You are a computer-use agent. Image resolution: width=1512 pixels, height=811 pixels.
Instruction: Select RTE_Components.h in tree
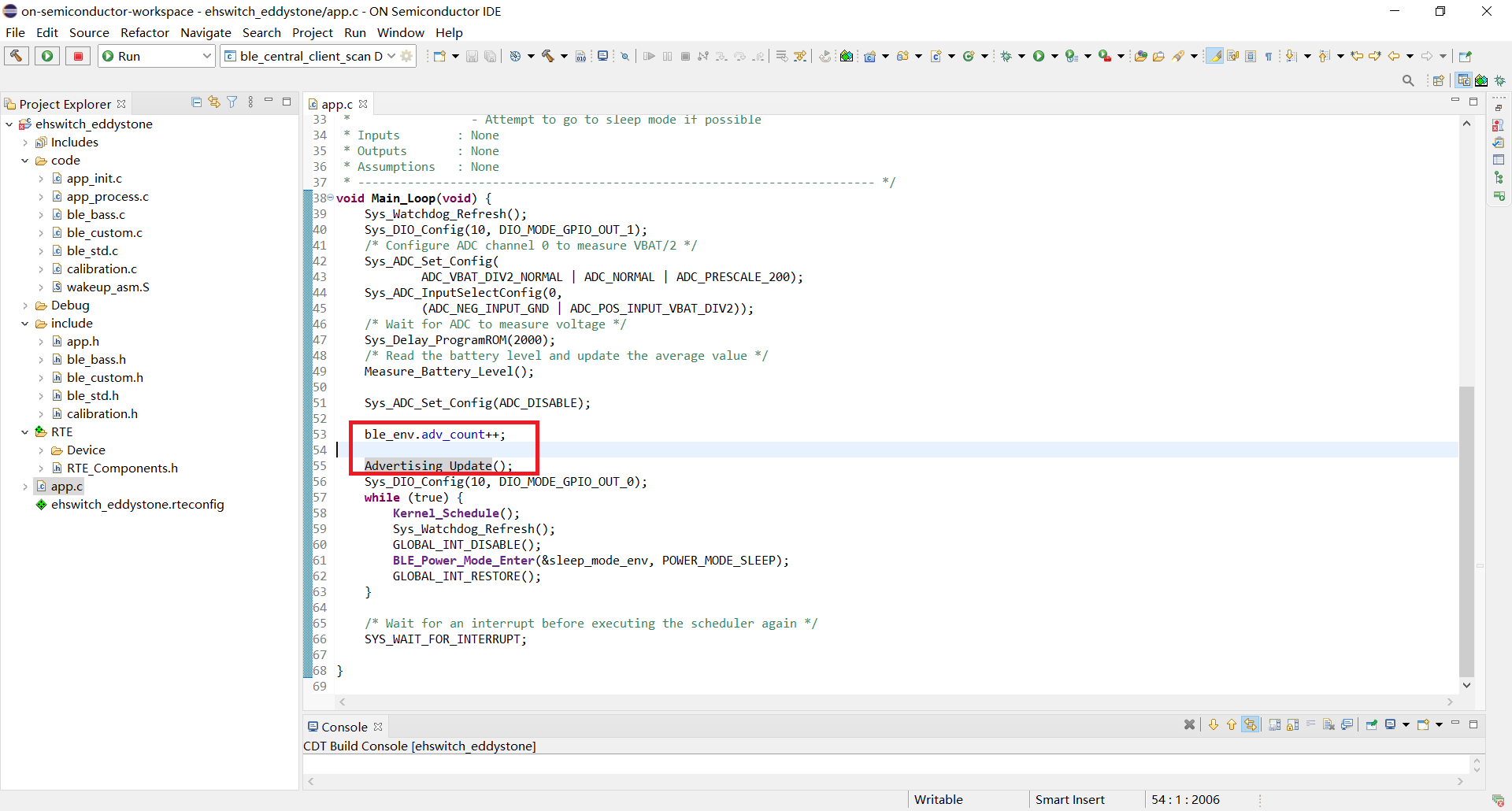[122, 468]
